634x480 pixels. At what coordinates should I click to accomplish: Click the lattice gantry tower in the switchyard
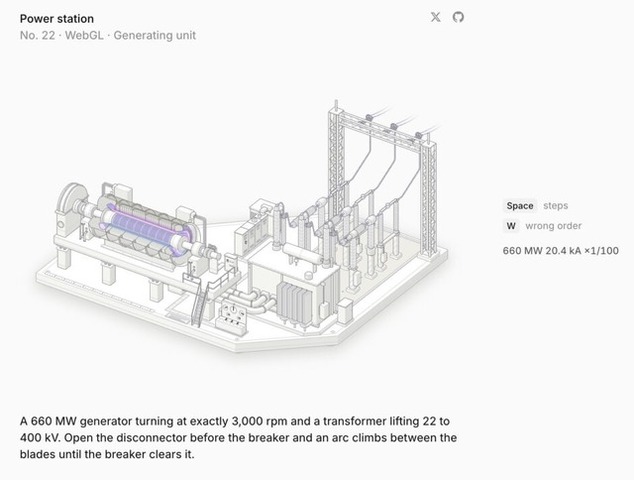(383, 178)
